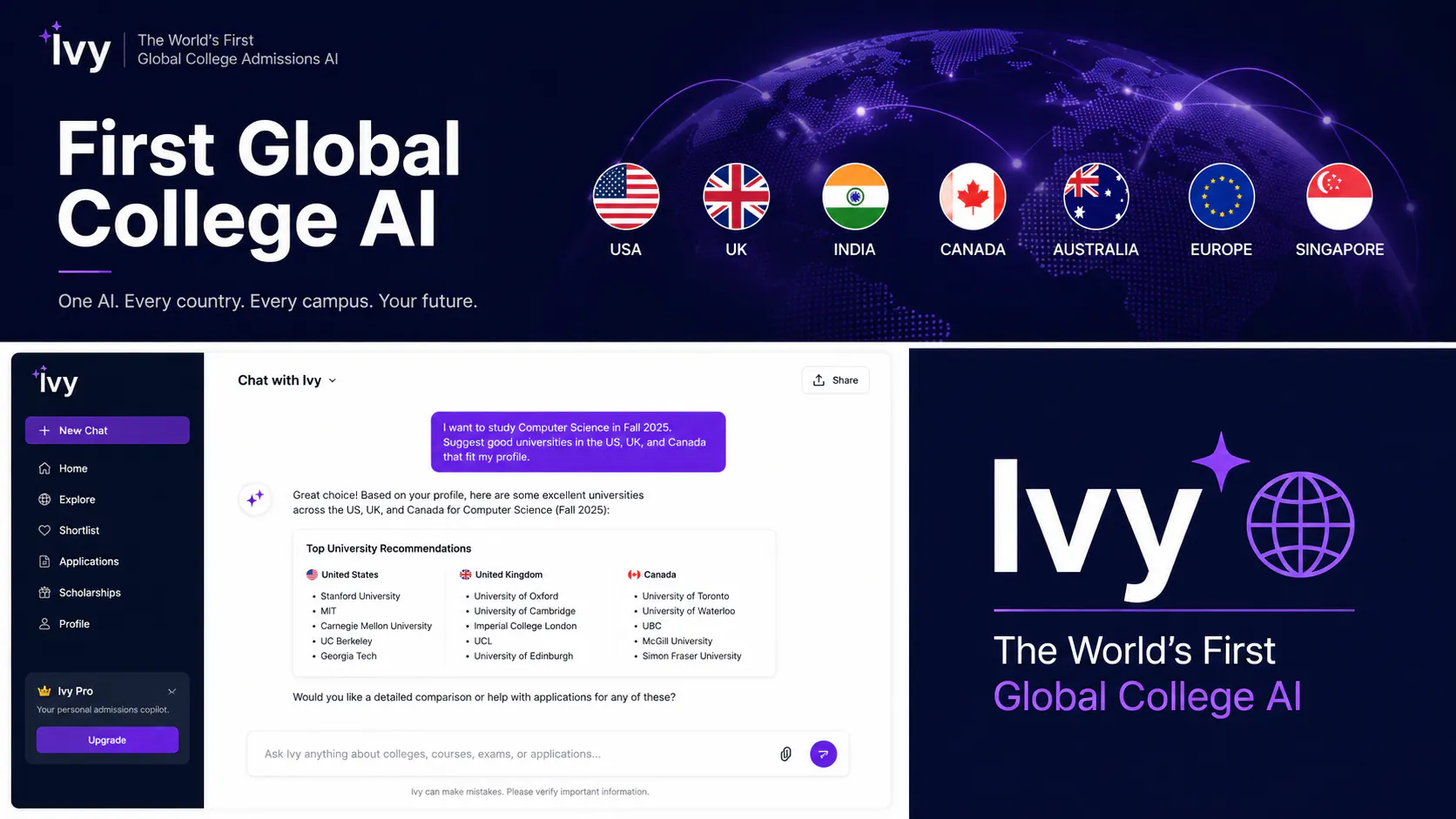Select Georgia Tech in the list
Image resolution: width=1456 pixels, height=819 pixels.
(348, 656)
